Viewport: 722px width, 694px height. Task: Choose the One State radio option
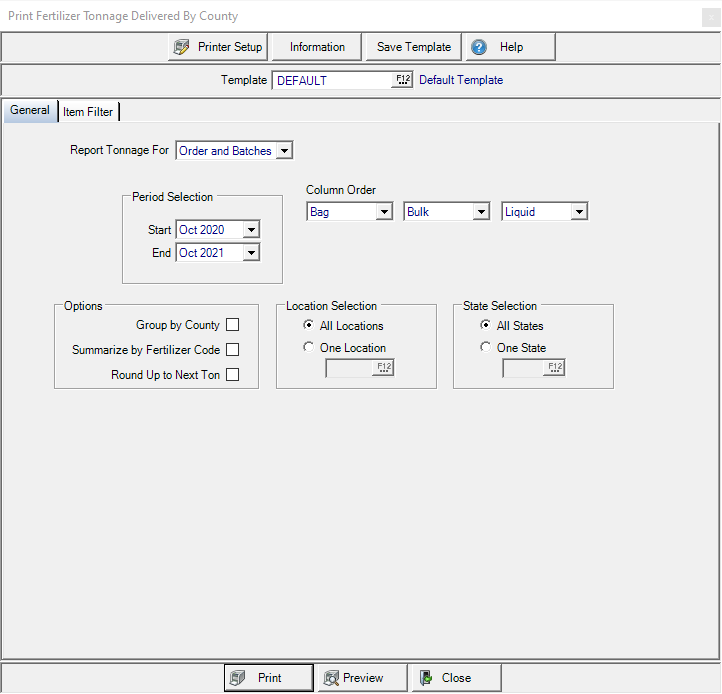pos(486,348)
